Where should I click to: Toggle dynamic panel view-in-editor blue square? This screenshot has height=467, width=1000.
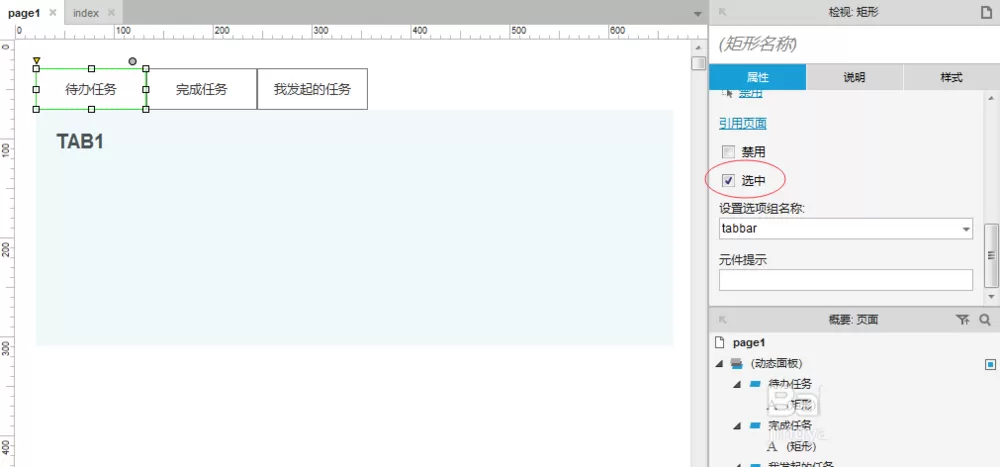[990, 364]
